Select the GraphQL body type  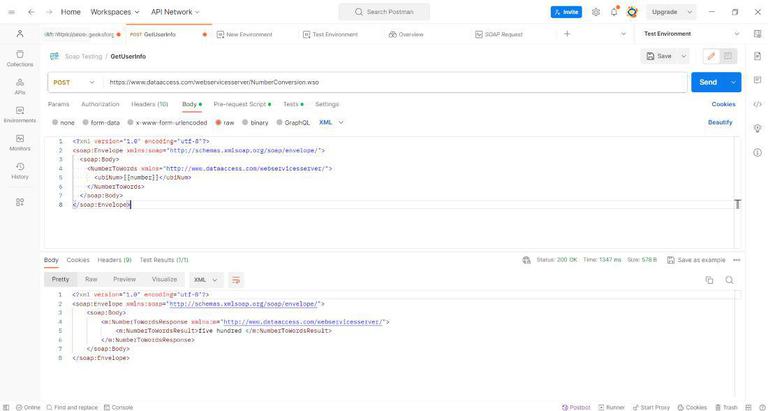[x=293, y=122]
